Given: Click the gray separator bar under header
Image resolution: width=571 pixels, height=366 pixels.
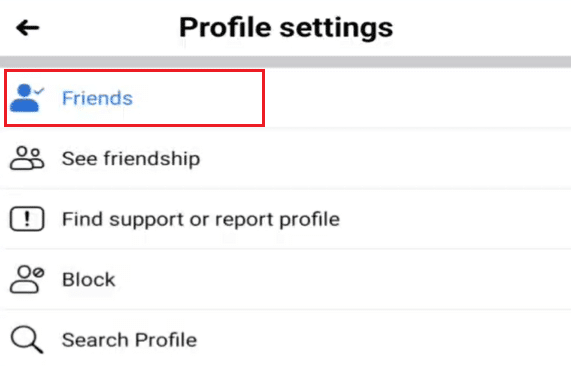Looking at the screenshot, I should pyautogui.click(x=286, y=62).
